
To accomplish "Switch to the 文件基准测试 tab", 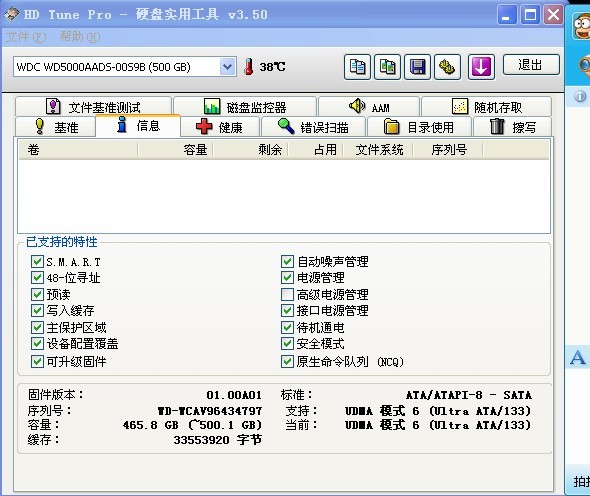I will [x=93, y=107].
